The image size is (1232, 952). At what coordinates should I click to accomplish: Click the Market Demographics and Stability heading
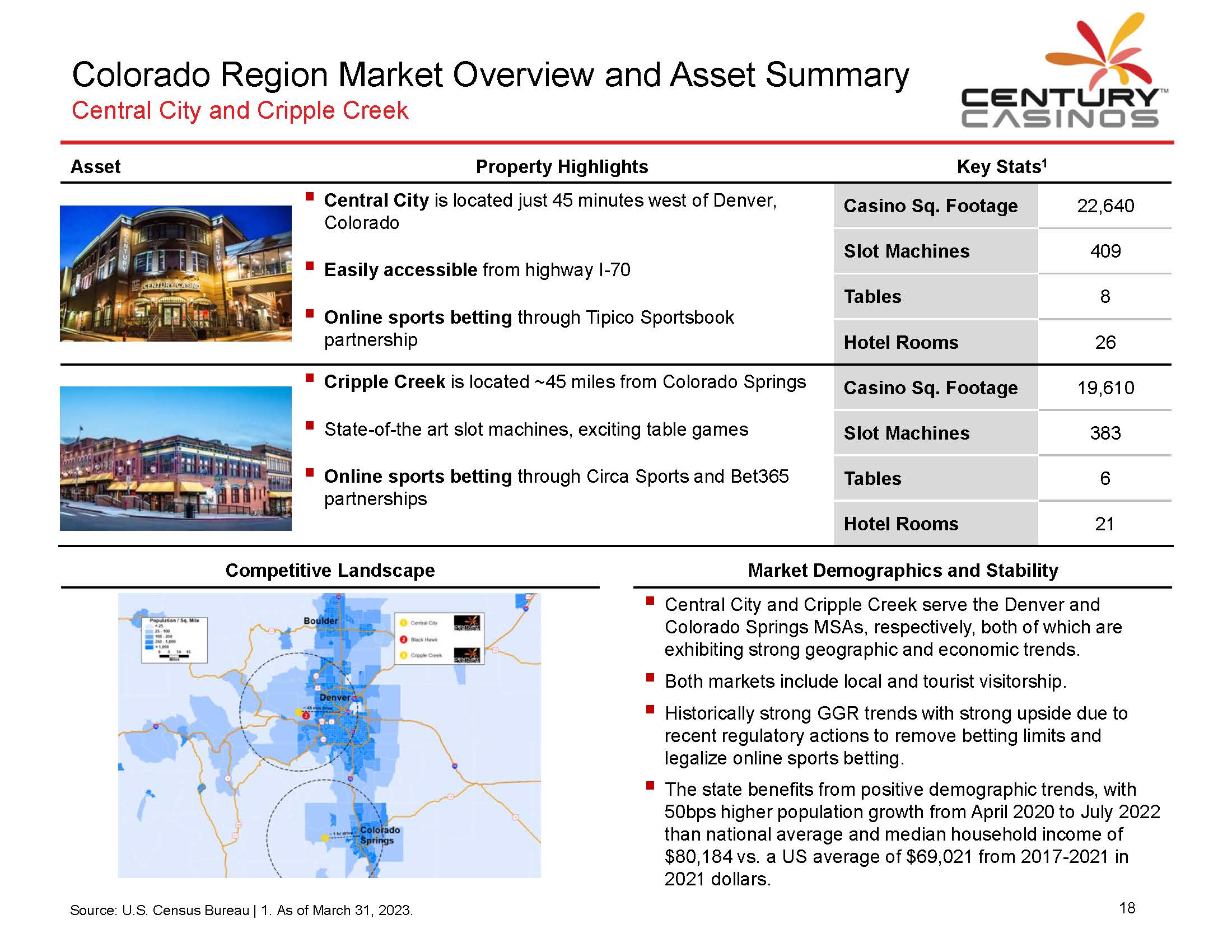tap(903, 570)
